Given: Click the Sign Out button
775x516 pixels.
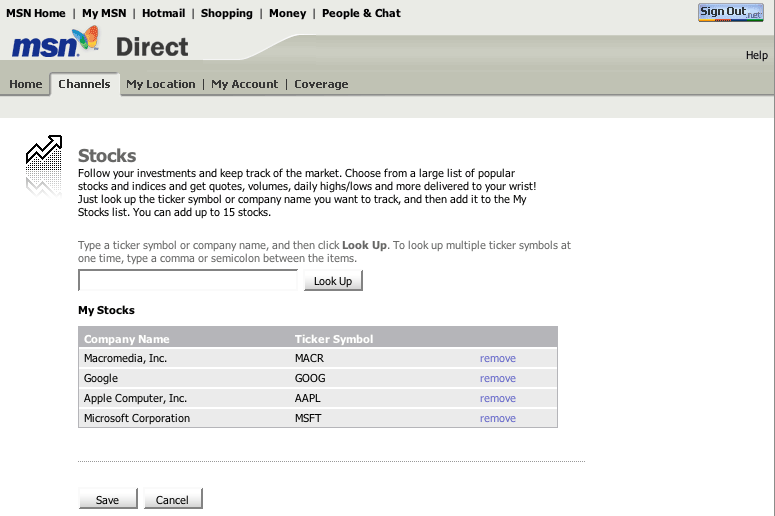Looking at the screenshot, I should [731, 12].
